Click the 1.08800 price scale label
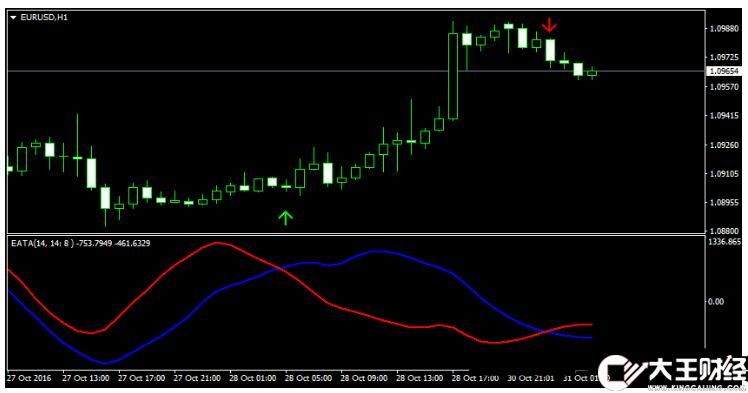This screenshot has height=393, width=748. coord(724,231)
